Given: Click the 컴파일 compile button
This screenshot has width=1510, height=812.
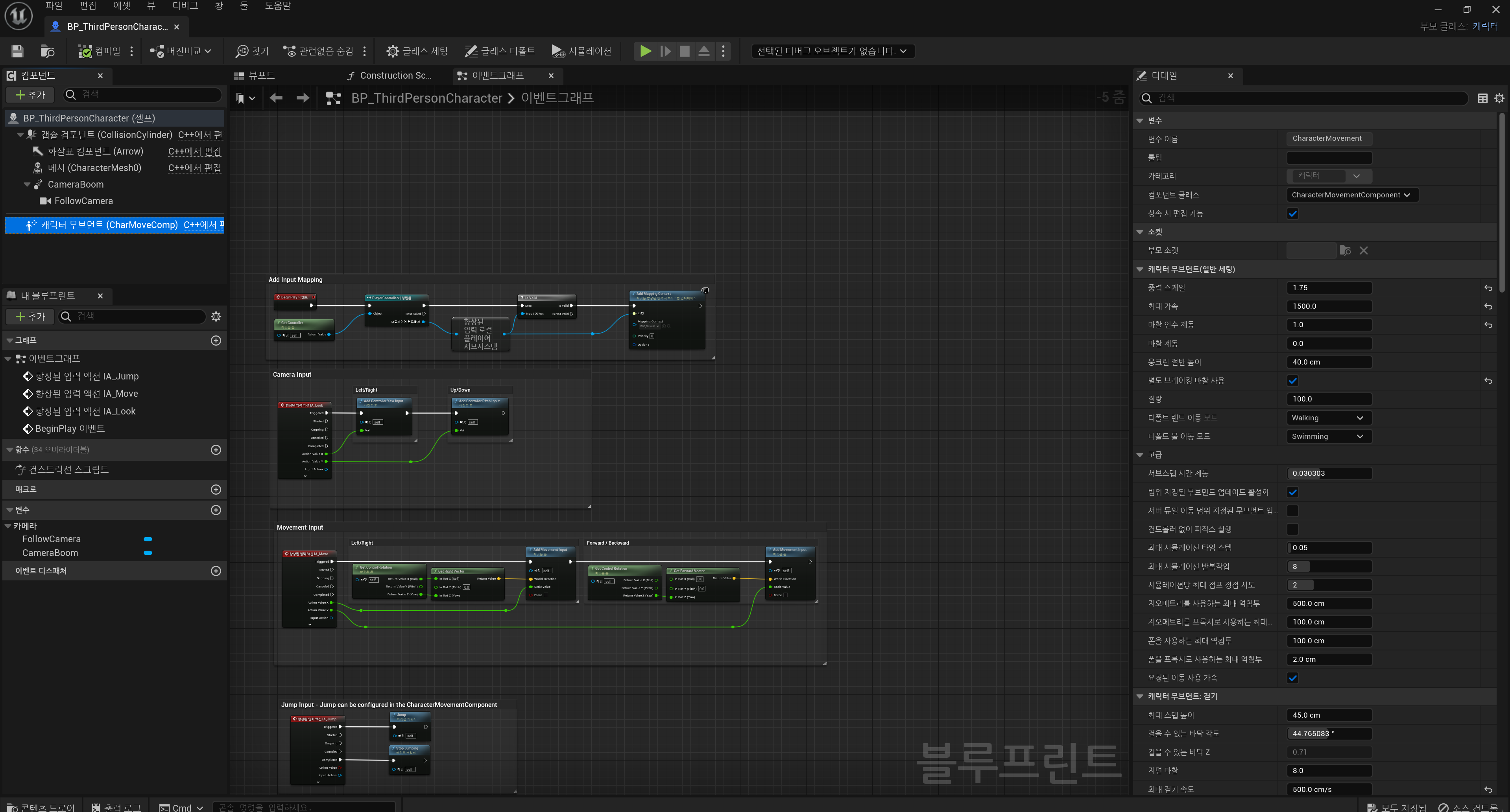Looking at the screenshot, I should pos(99,52).
